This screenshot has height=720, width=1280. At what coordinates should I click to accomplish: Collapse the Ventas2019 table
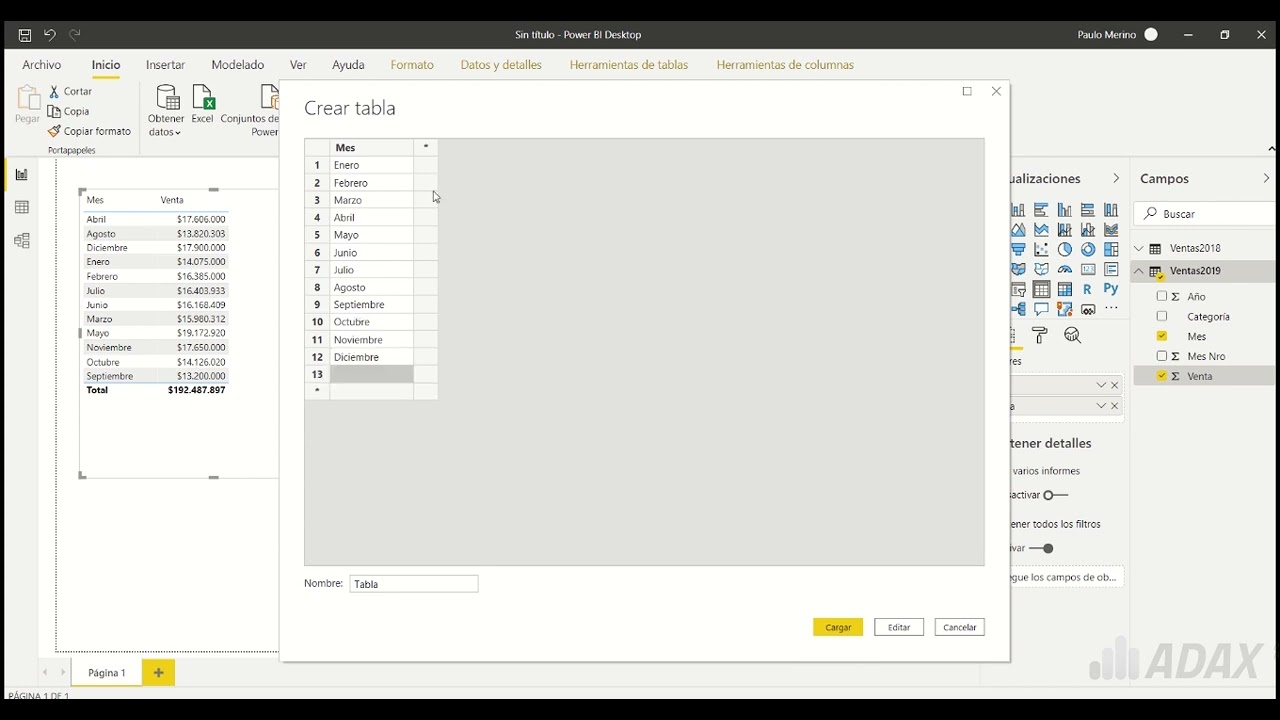pos(1139,271)
